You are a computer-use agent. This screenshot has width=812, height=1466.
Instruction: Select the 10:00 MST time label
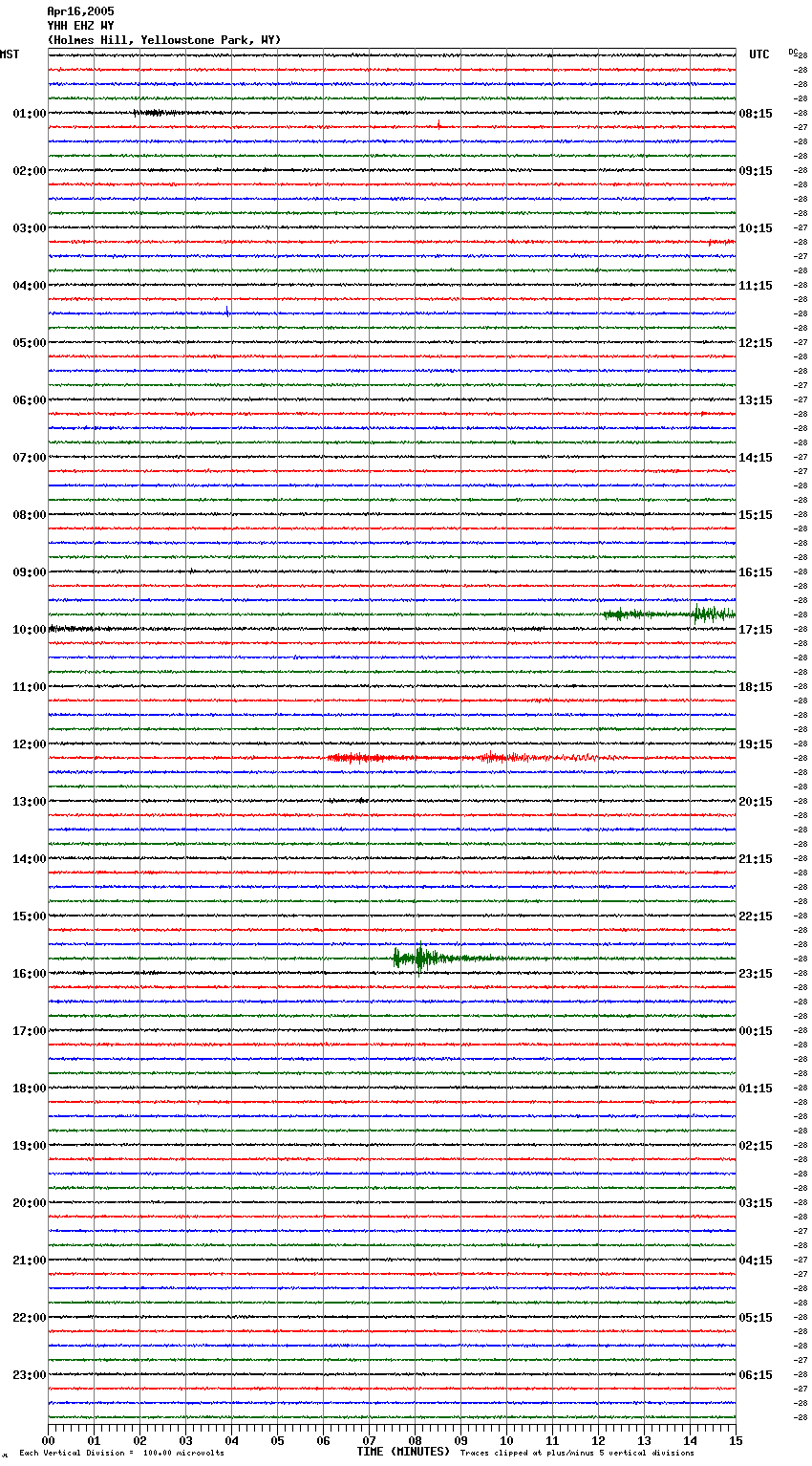30,630
